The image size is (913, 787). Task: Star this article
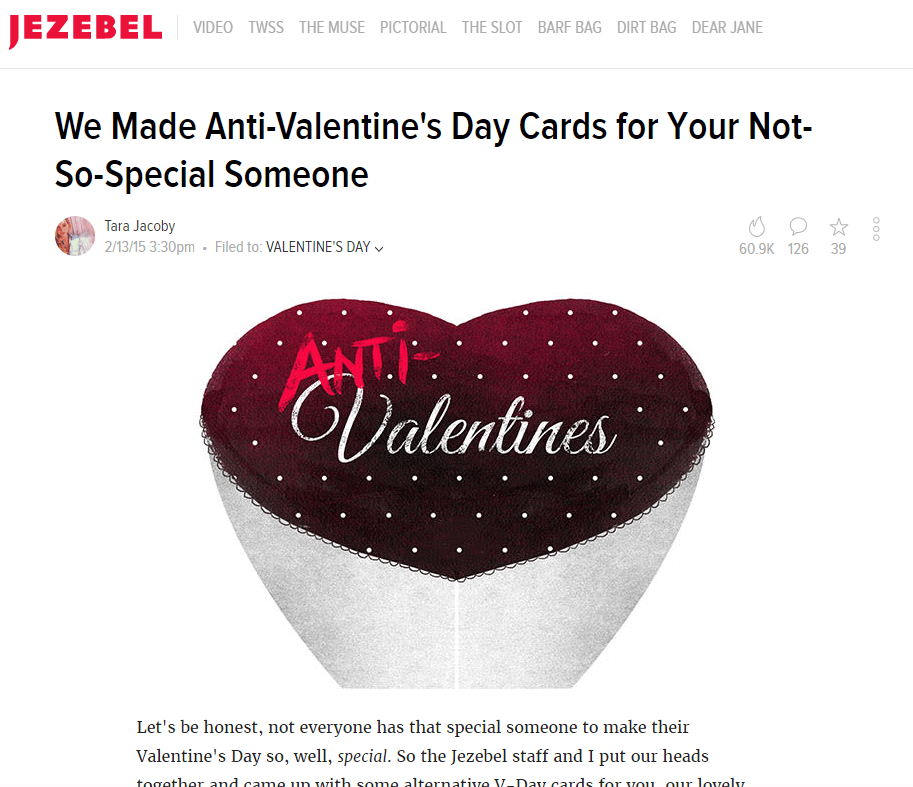(x=838, y=227)
